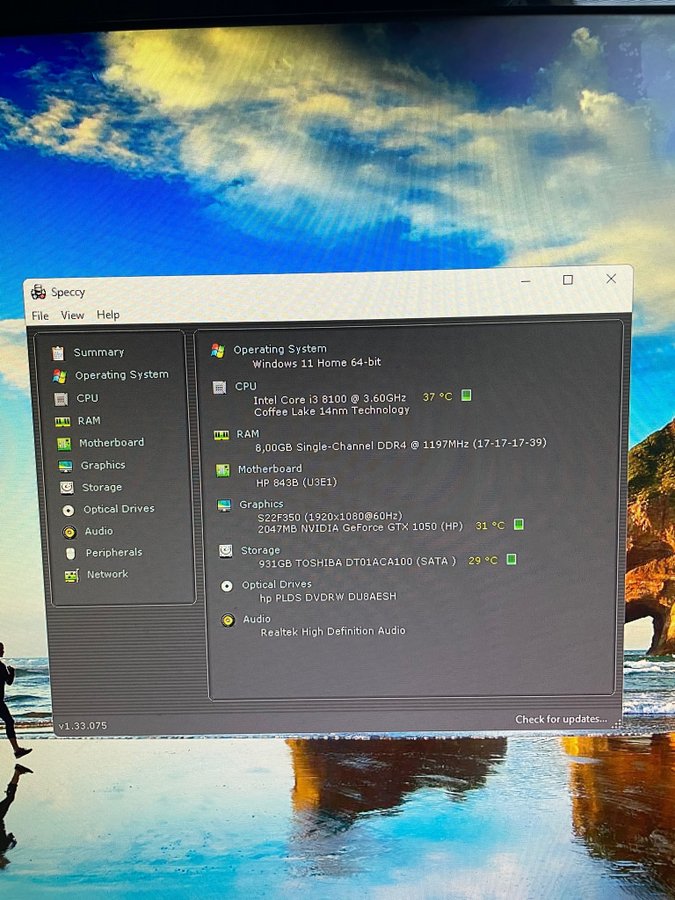Image resolution: width=675 pixels, height=900 pixels.
Task: Click the Operating System Windows logo icon in sidebar
Action: point(60,375)
